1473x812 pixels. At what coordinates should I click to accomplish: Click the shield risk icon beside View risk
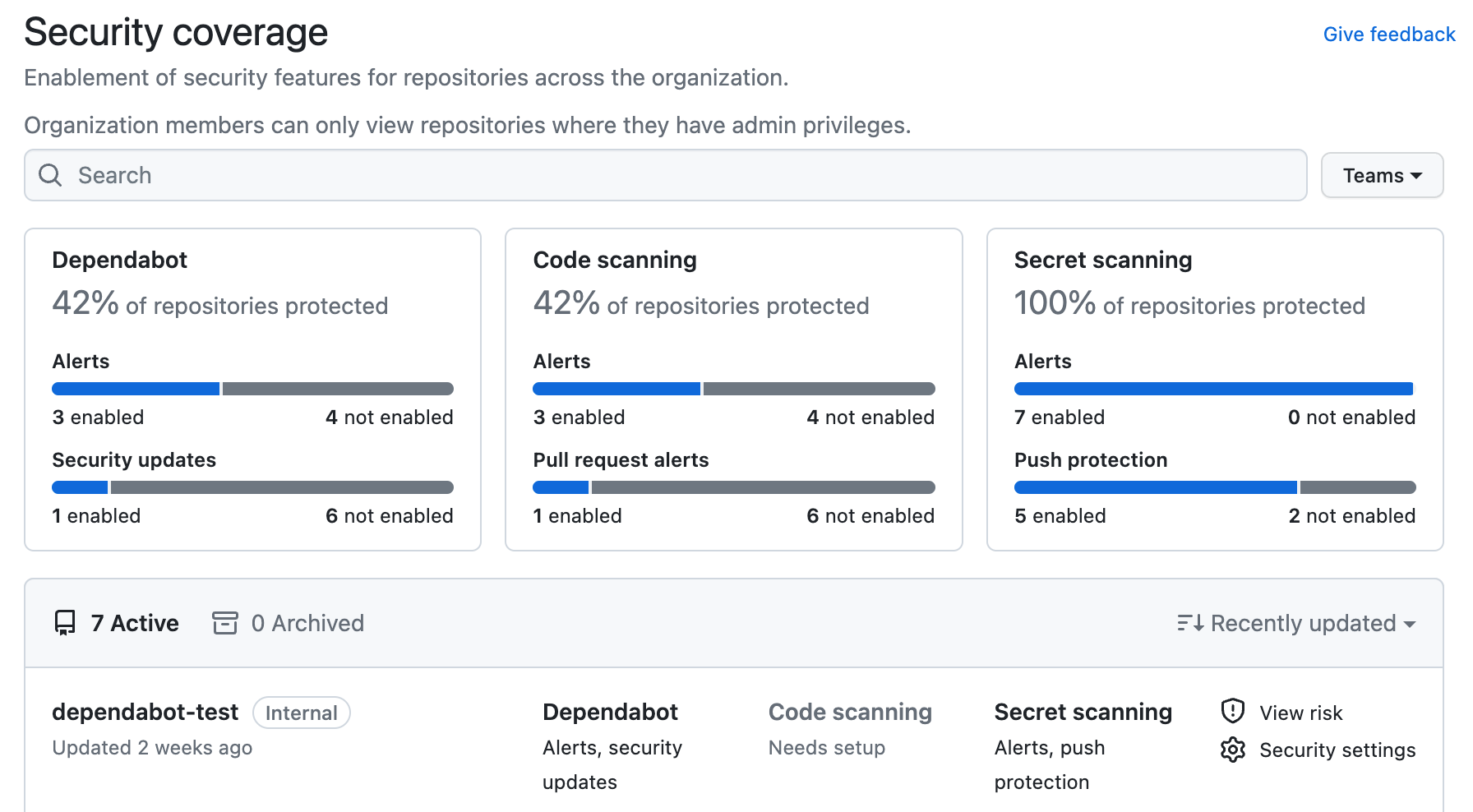click(x=1233, y=712)
